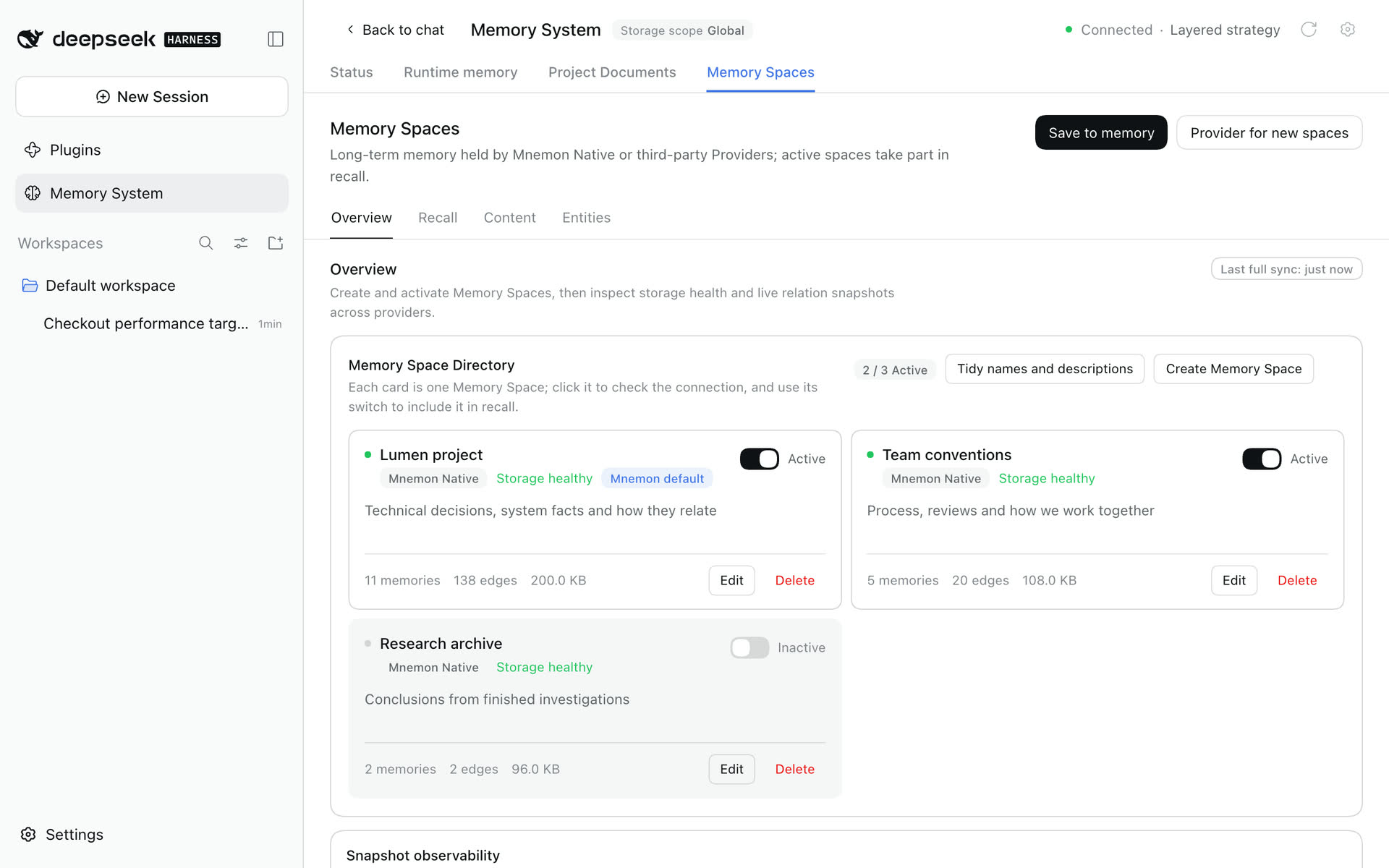Screen dimensions: 1389x868
Task: Click the Default workspace folder icon
Action: pos(30,286)
